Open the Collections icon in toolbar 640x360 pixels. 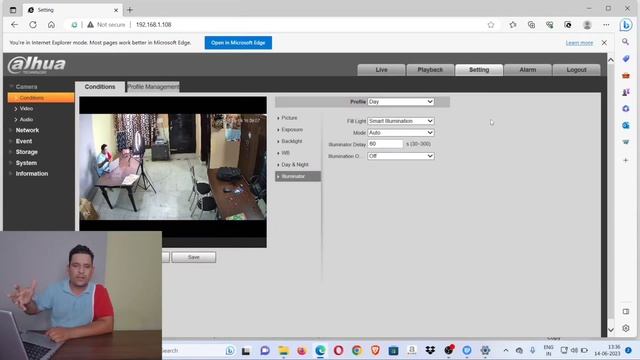[531, 25]
